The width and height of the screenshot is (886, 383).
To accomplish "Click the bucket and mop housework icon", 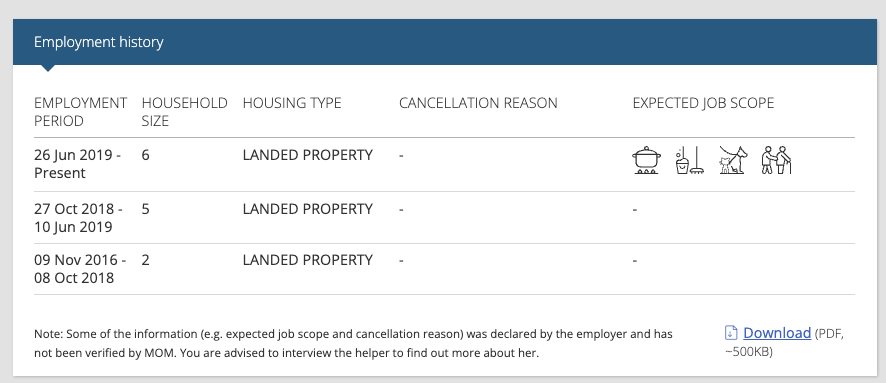I will pos(690,160).
